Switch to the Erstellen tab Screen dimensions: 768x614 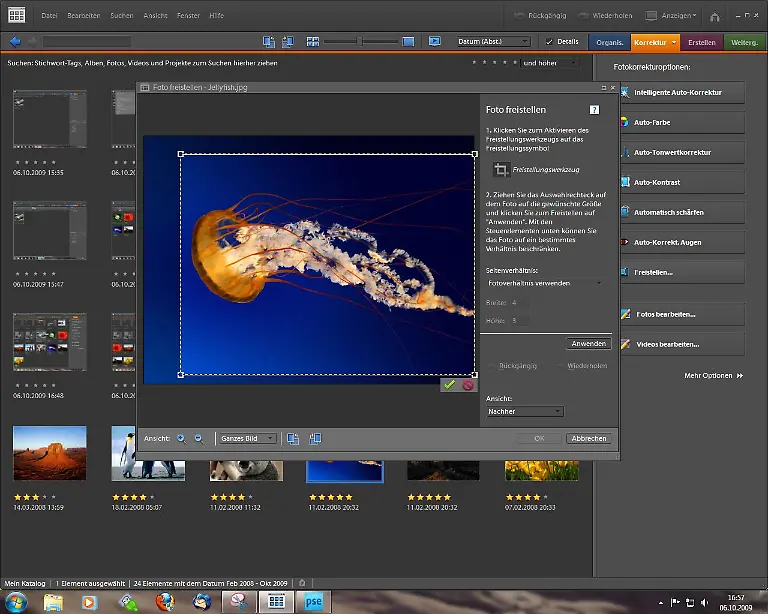pos(702,42)
